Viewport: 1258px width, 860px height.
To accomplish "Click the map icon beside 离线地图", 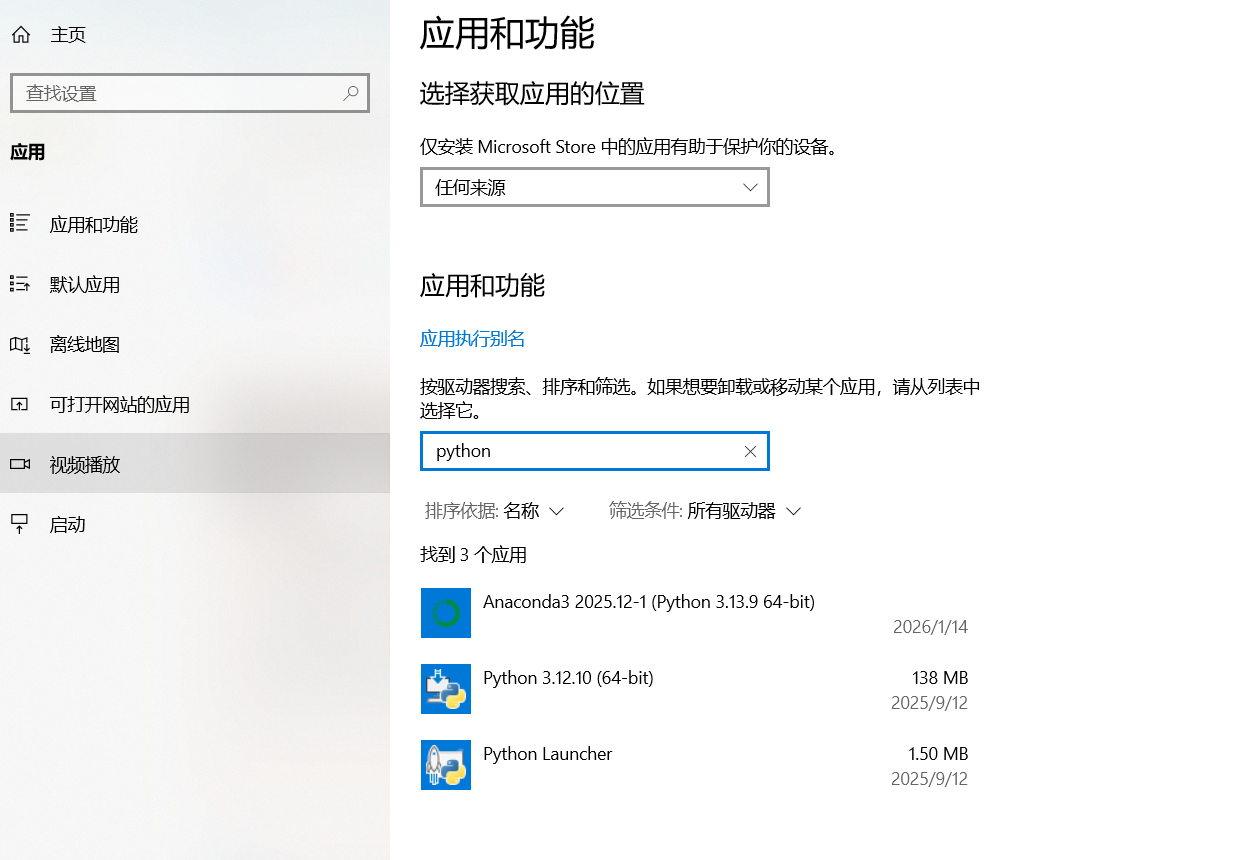I will pyautogui.click(x=19, y=344).
